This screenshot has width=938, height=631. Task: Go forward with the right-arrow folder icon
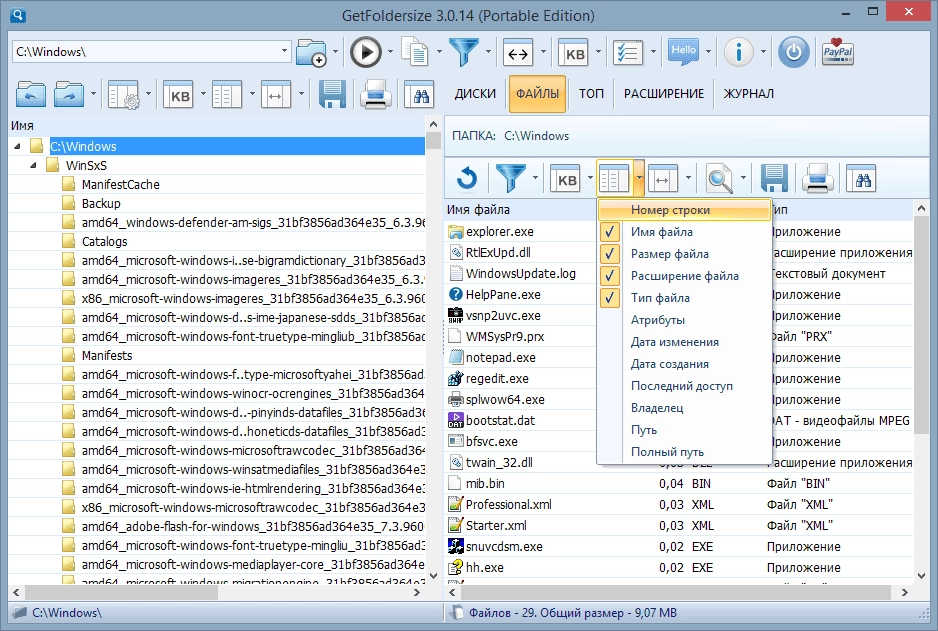click(69, 94)
